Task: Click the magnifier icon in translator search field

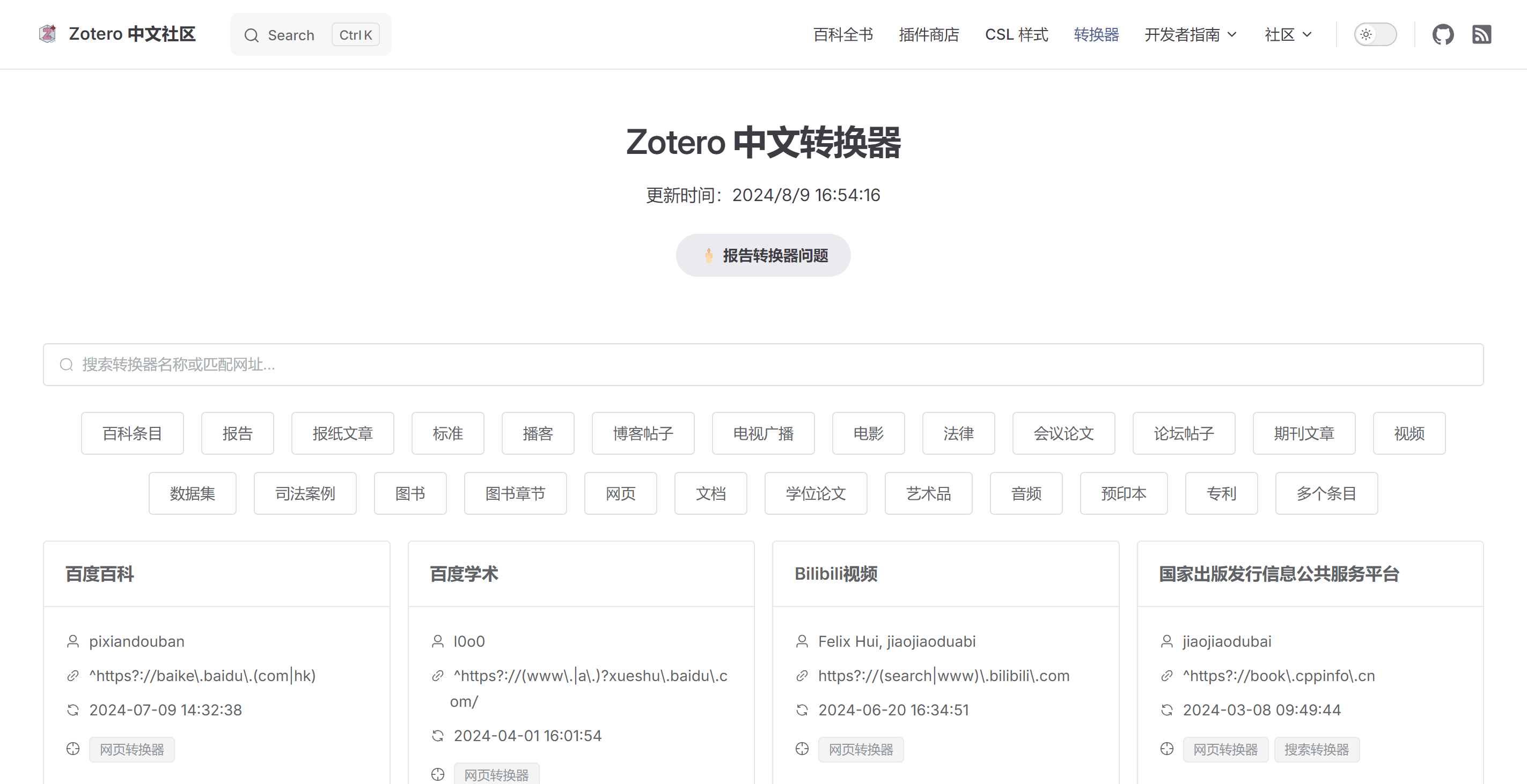Action: click(x=67, y=365)
